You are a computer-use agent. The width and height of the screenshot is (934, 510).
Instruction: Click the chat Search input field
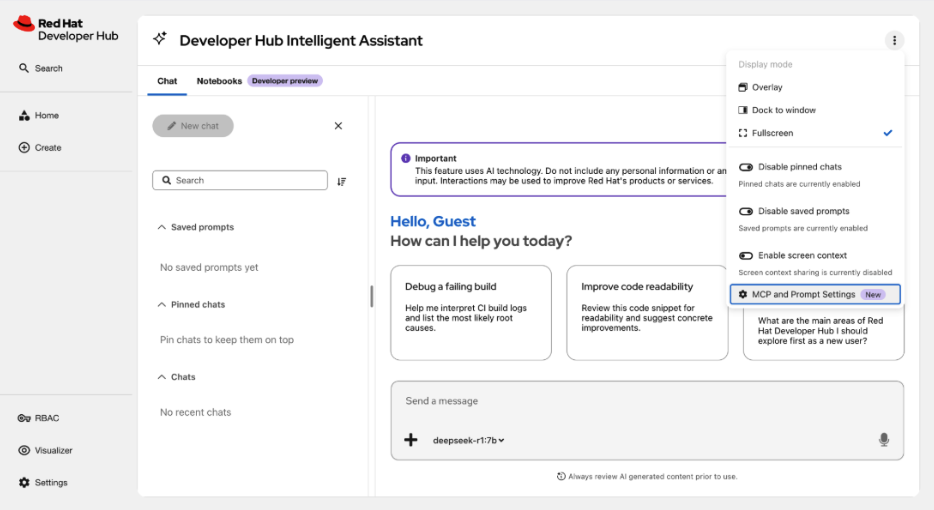tap(240, 180)
